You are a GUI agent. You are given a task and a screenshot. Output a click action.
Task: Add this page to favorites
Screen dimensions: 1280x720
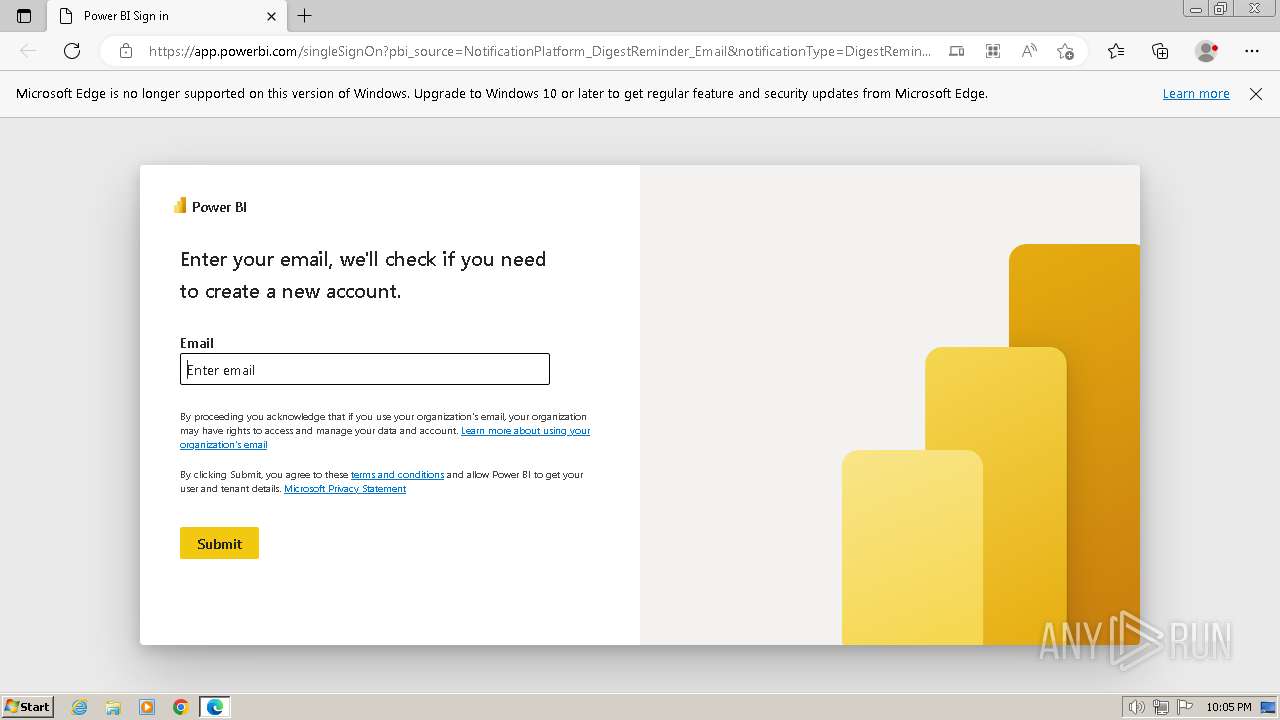(x=1065, y=51)
